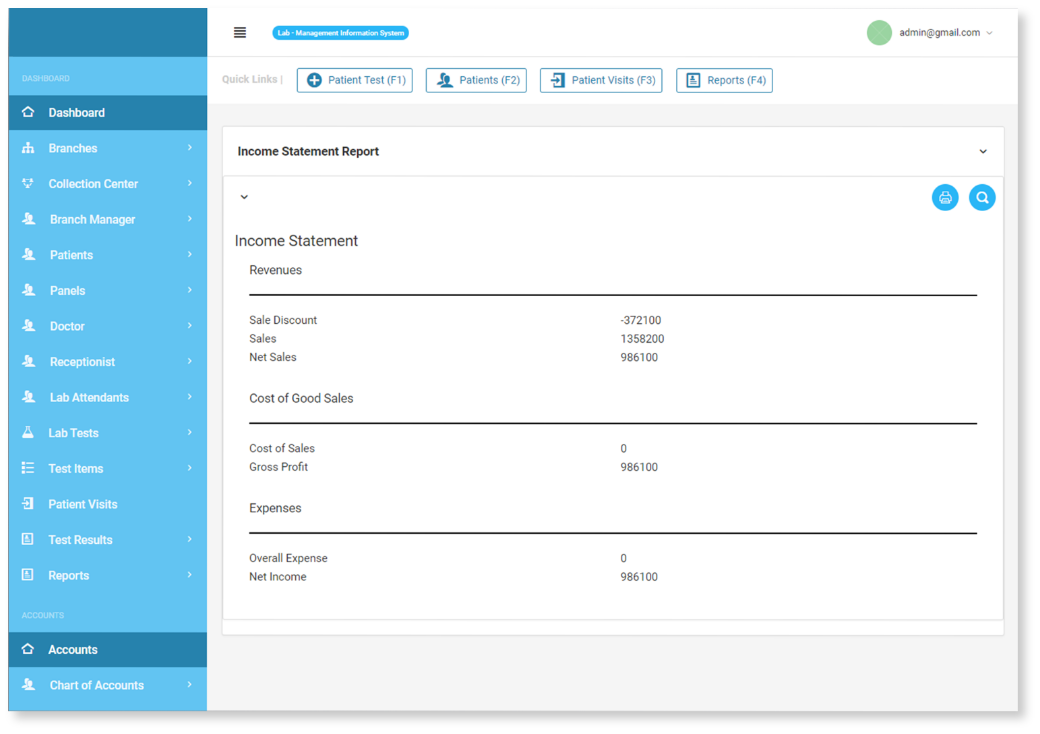Image resolution: width=1040 pixels, height=734 pixels.
Task: Click the Lab - Management Information System badge
Action: 340,32
